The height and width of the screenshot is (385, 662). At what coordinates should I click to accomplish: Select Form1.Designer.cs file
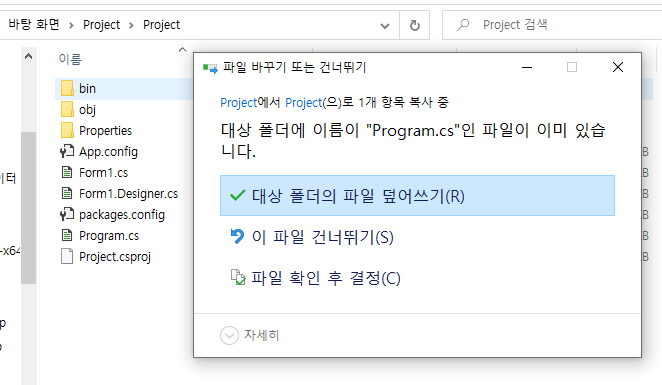128,194
